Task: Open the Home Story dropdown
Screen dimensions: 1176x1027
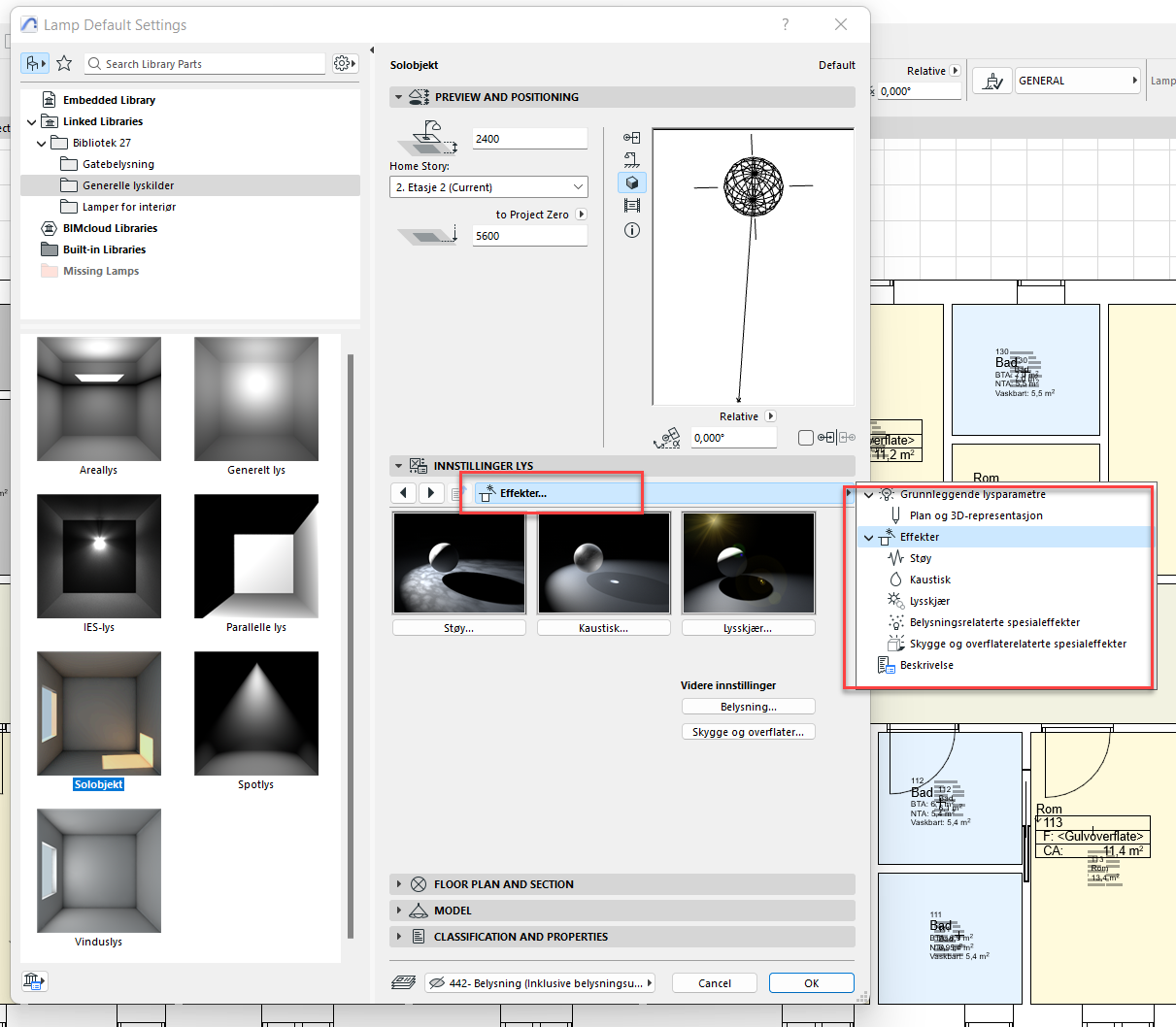Action: [x=488, y=187]
